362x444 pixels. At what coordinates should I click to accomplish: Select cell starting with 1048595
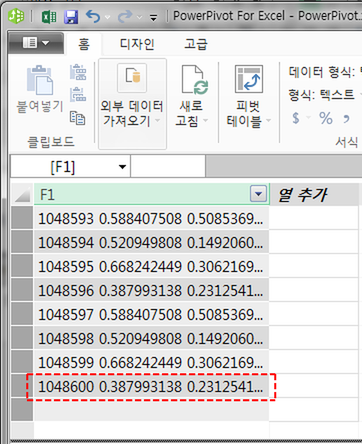click(x=151, y=266)
